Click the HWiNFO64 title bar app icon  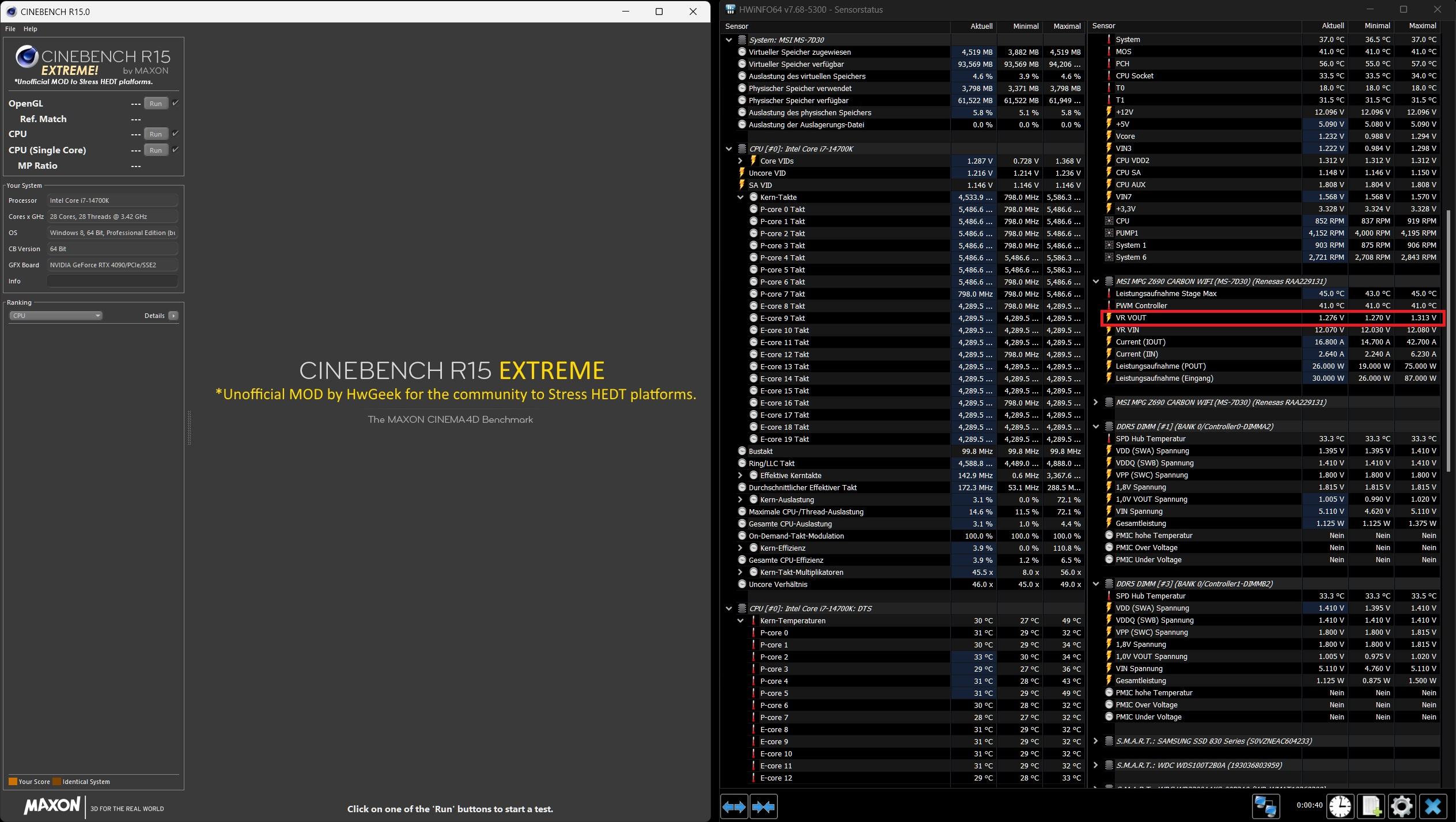click(x=731, y=9)
